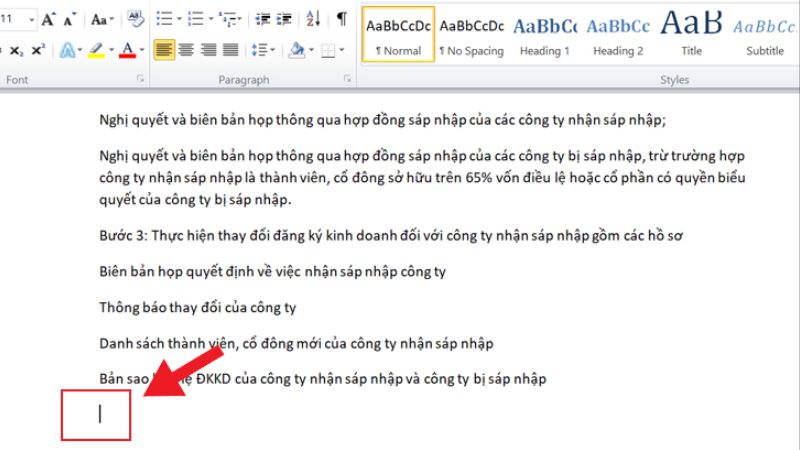Image resolution: width=800 pixels, height=450 pixels.
Task: Toggle Show/Hide paragraph marks
Action: 342,19
